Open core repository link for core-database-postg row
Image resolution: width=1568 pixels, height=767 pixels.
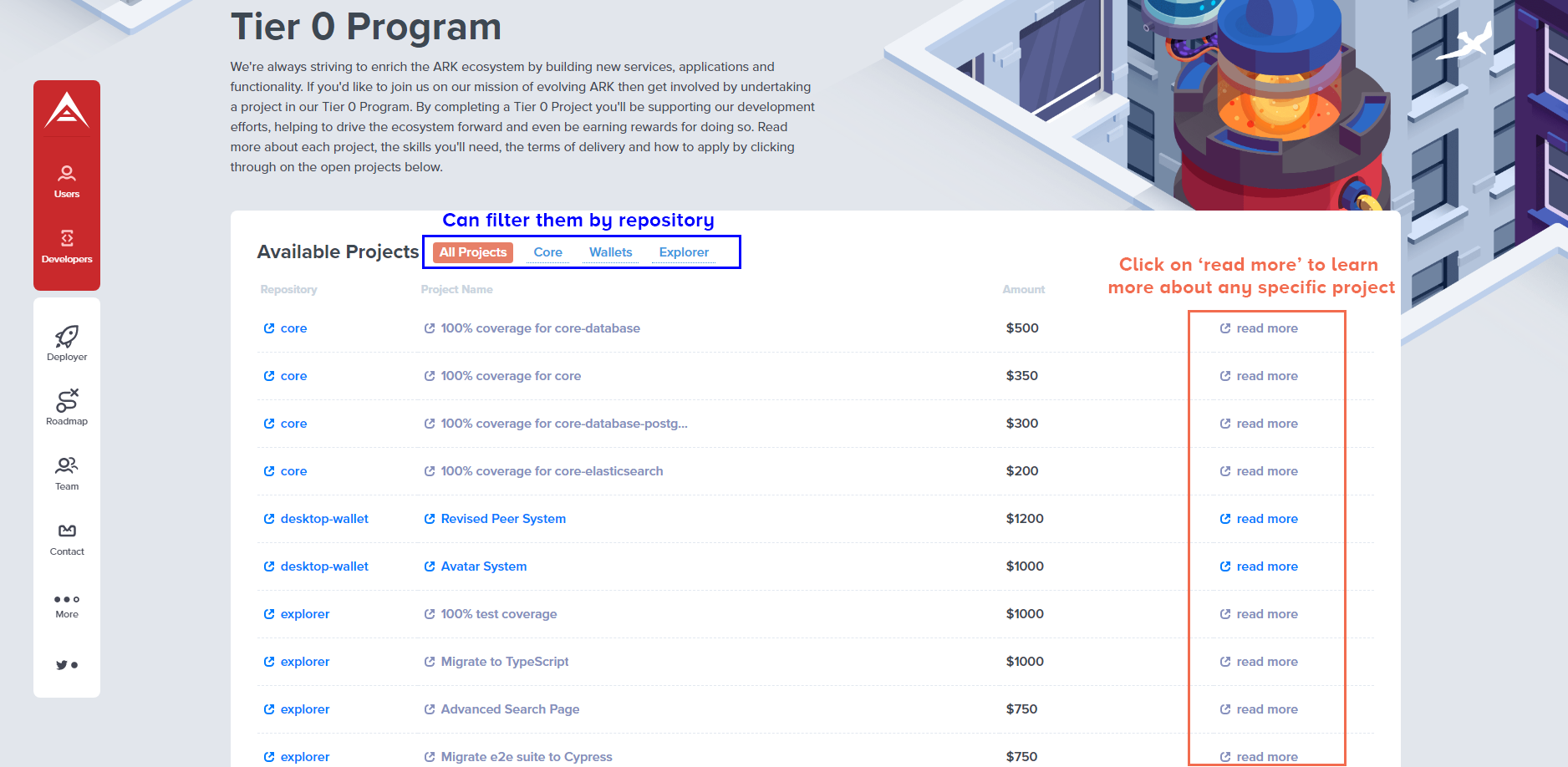[286, 424]
